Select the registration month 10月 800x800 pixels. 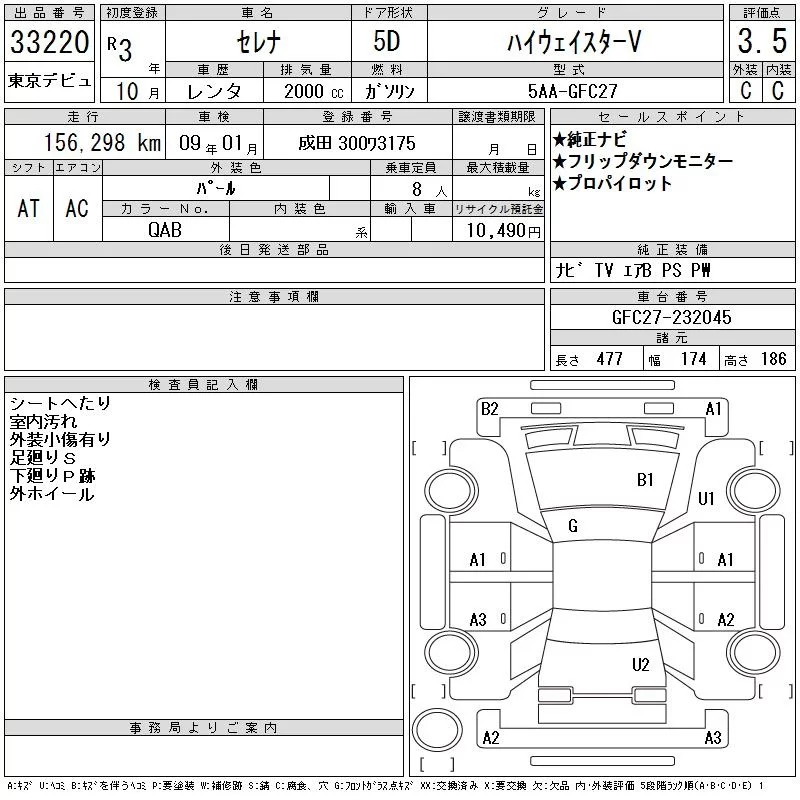tap(138, 91)
